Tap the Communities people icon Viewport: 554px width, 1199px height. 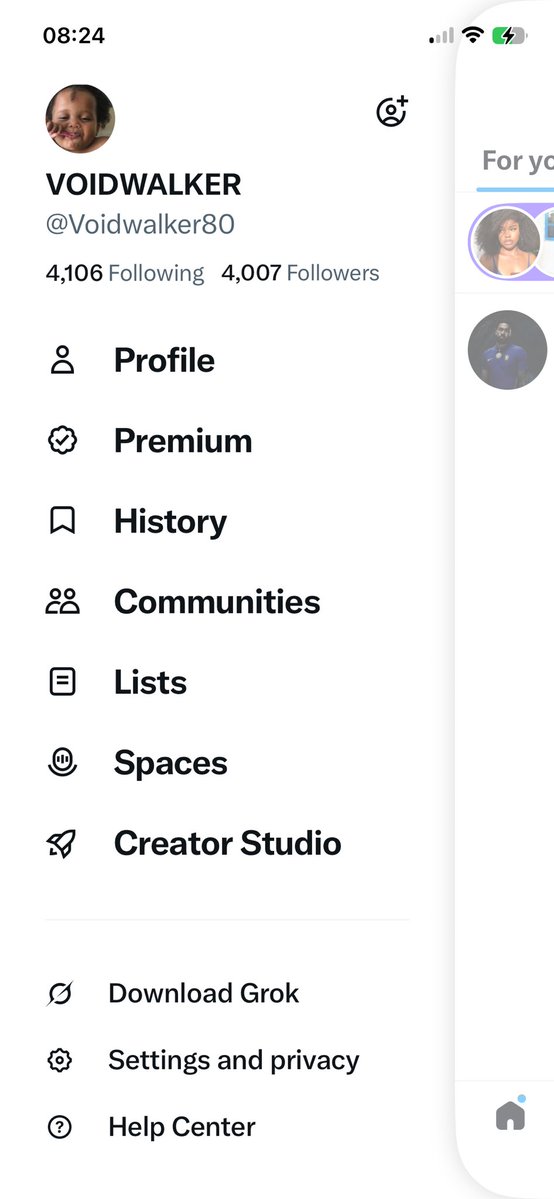pyautogui.click(x=62, y=602)
